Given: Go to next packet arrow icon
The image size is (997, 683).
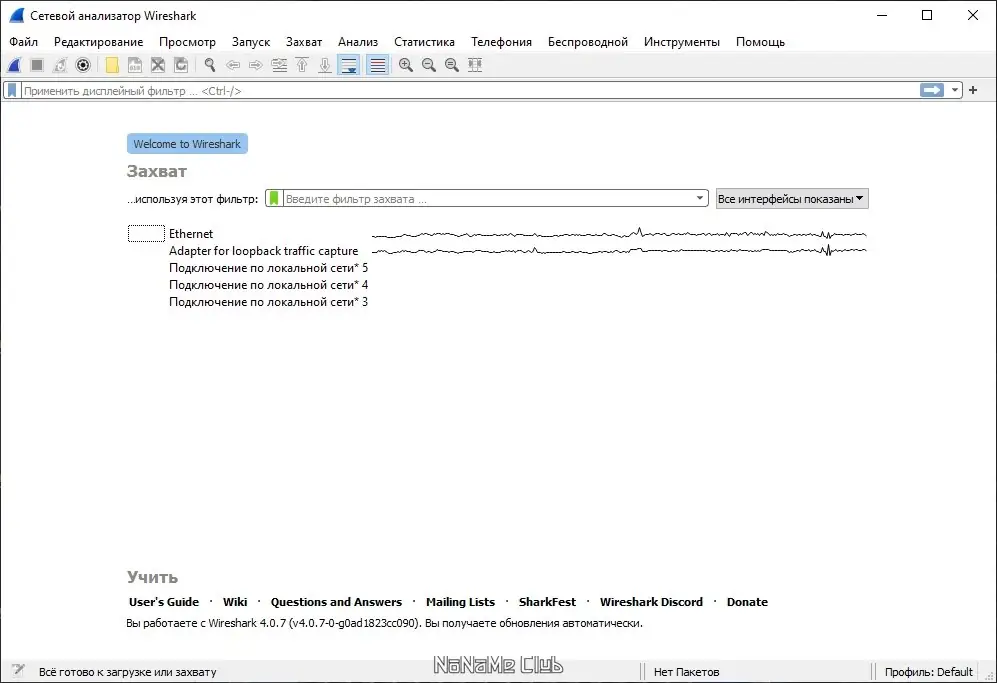Looking at the screenshot, I should tap(256, 65).
